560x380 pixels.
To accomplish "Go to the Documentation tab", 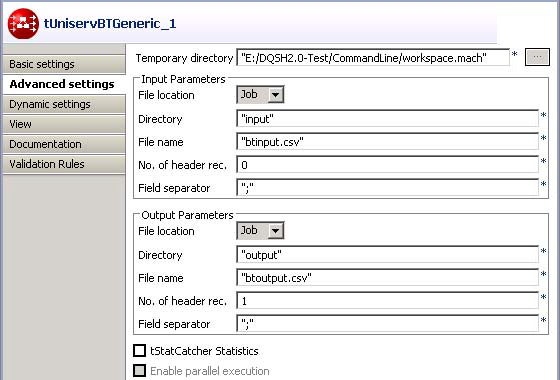I will point(64,144).
